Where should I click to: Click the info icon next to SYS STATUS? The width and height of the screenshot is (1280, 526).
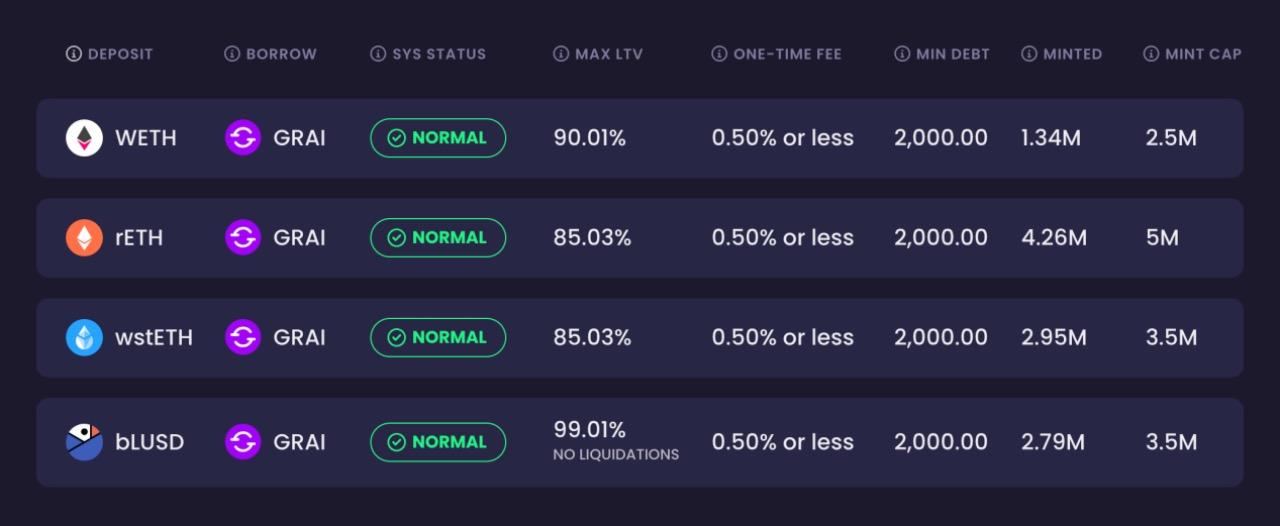[378, 54]
